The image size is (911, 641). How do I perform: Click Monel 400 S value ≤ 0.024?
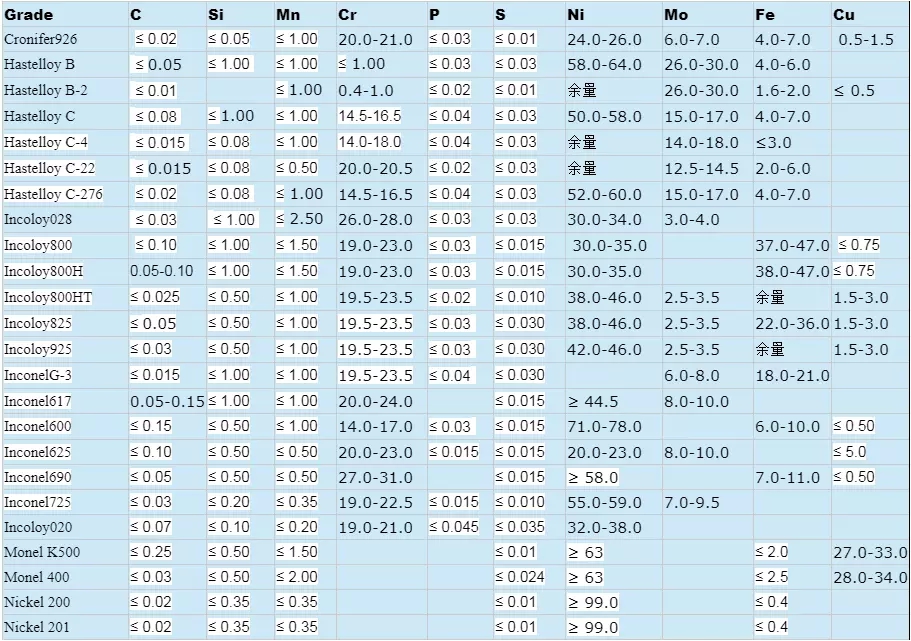point(520,577)
